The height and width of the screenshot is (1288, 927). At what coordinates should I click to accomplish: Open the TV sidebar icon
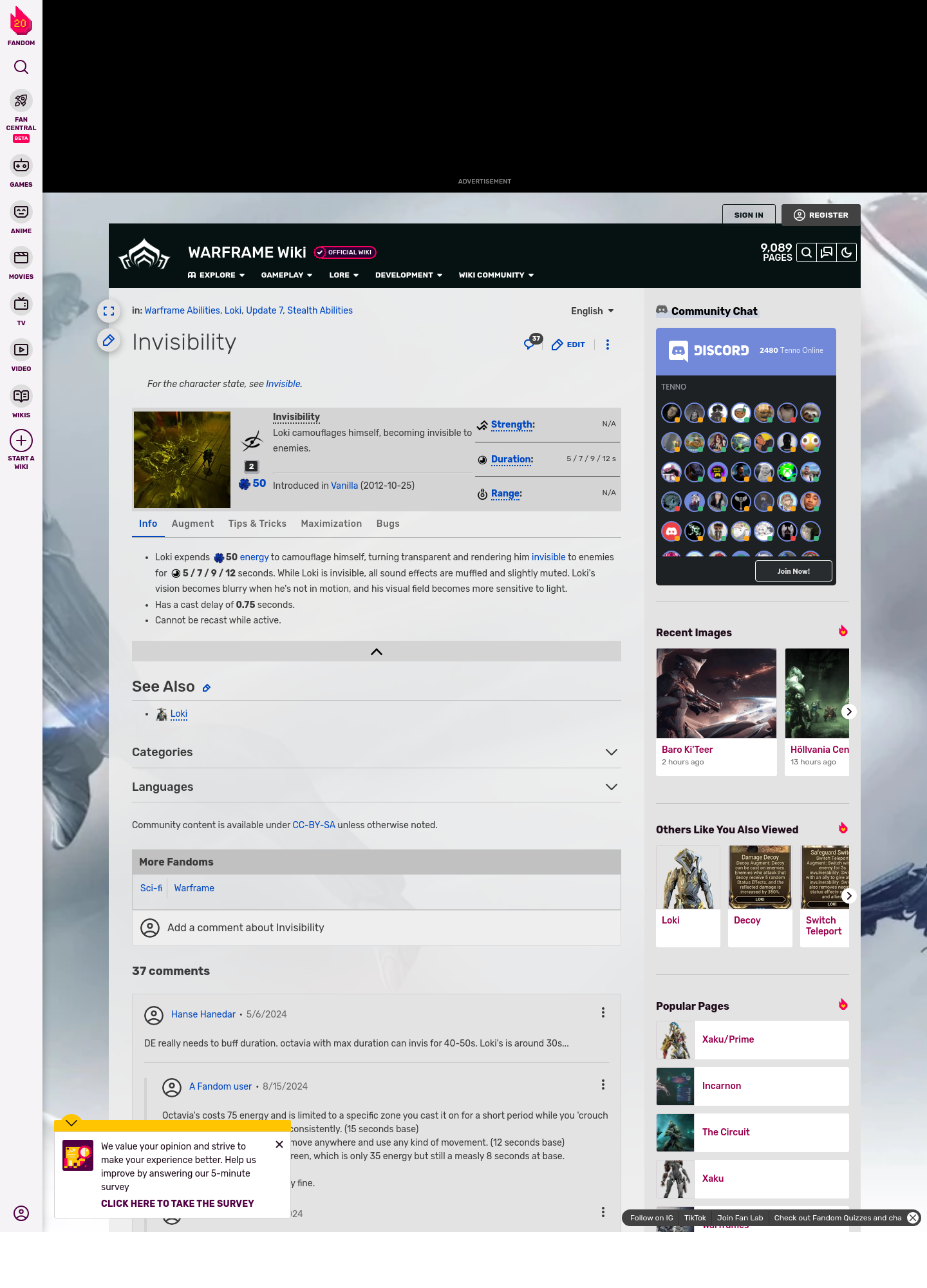point(21,303)
